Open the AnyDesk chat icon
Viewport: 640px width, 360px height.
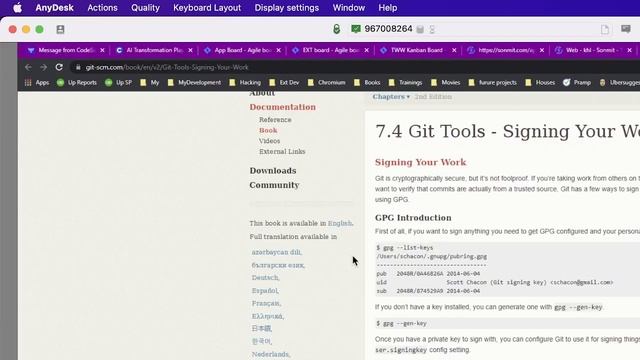point(626,29)
